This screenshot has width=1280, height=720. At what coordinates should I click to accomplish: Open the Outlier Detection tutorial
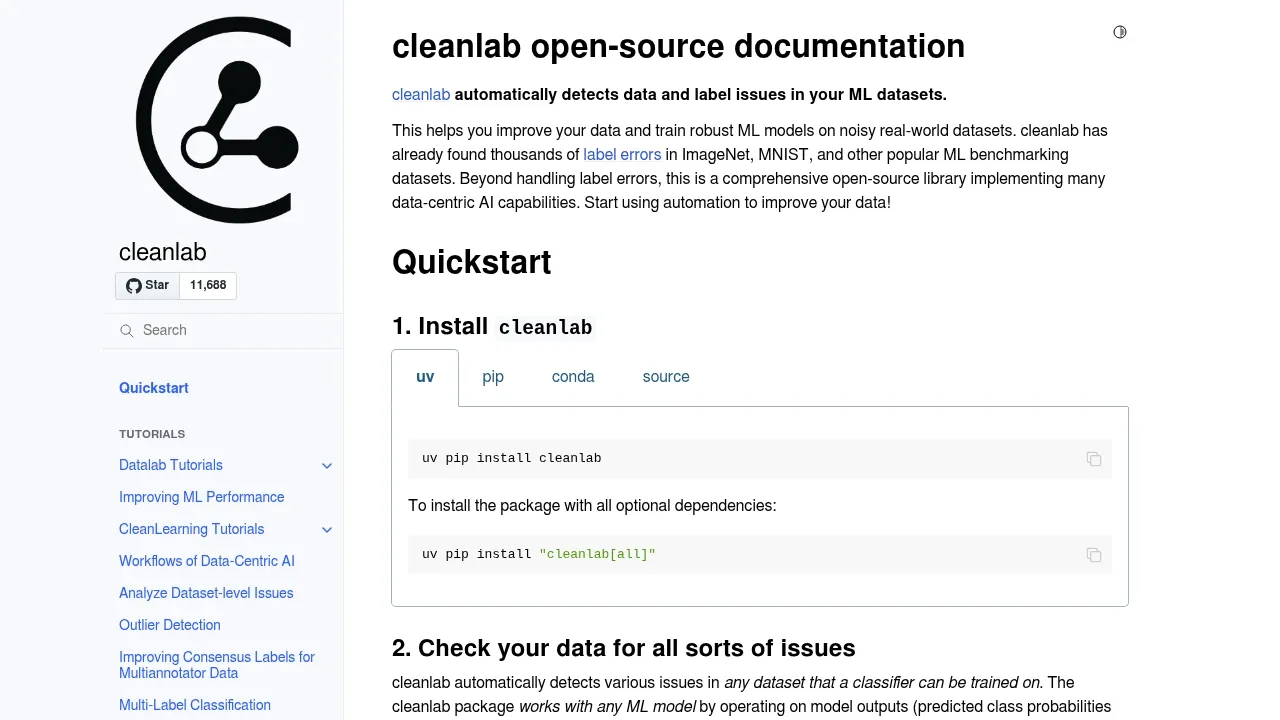170,625
